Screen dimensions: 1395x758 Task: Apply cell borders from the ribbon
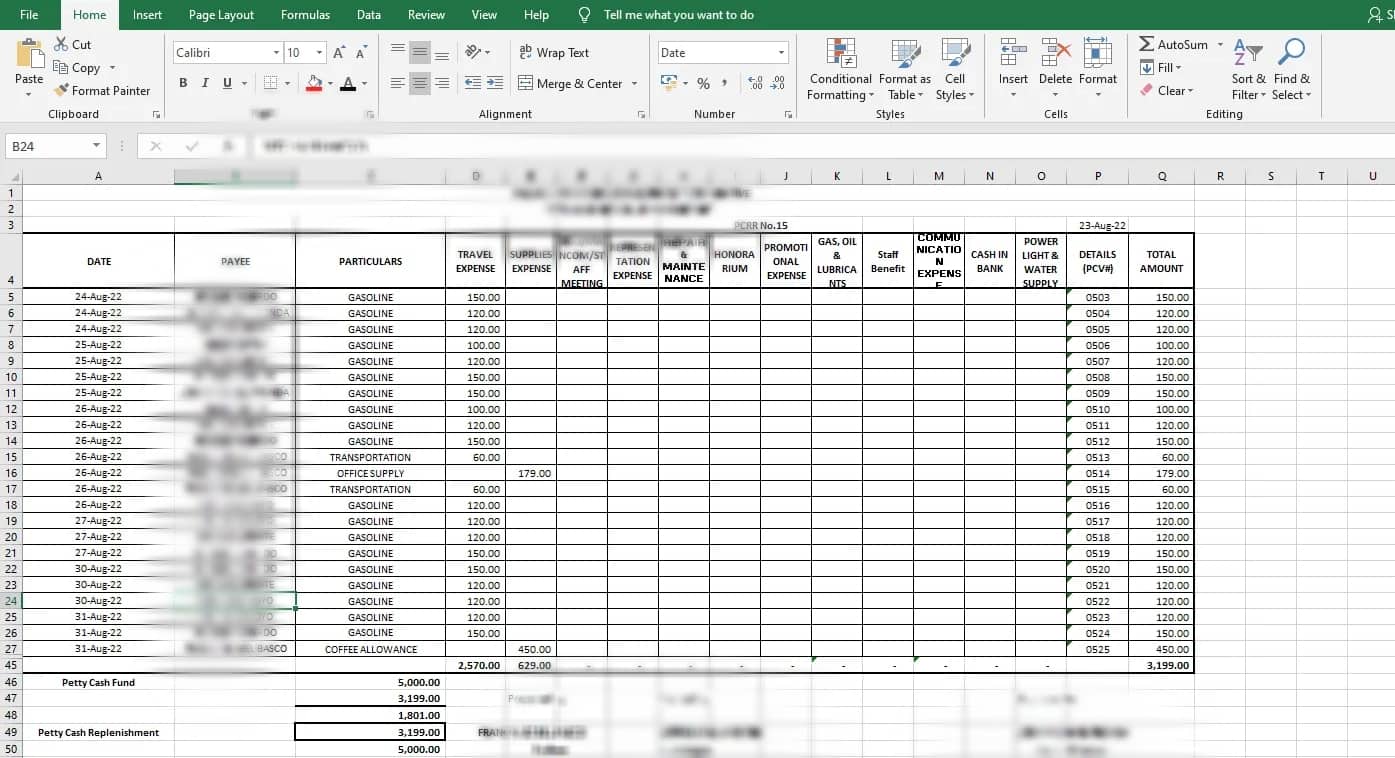click(270, 83)
